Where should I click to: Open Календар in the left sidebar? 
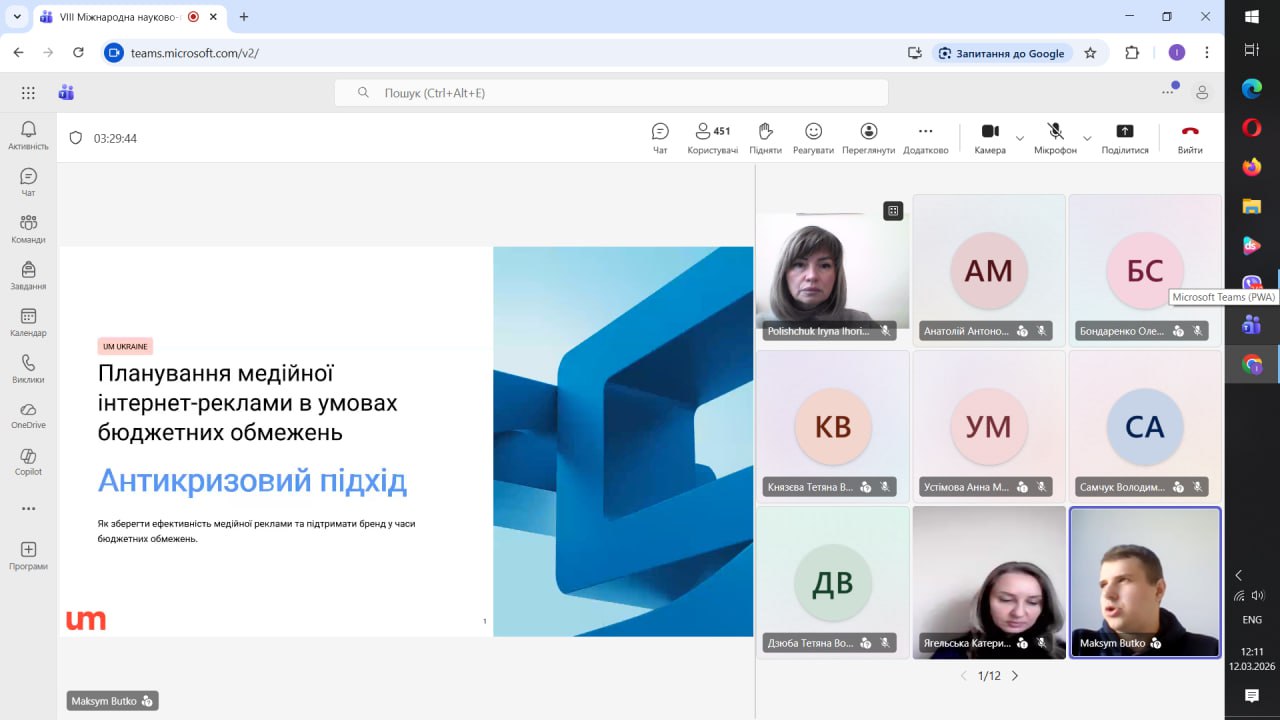(x=28, y=322)
